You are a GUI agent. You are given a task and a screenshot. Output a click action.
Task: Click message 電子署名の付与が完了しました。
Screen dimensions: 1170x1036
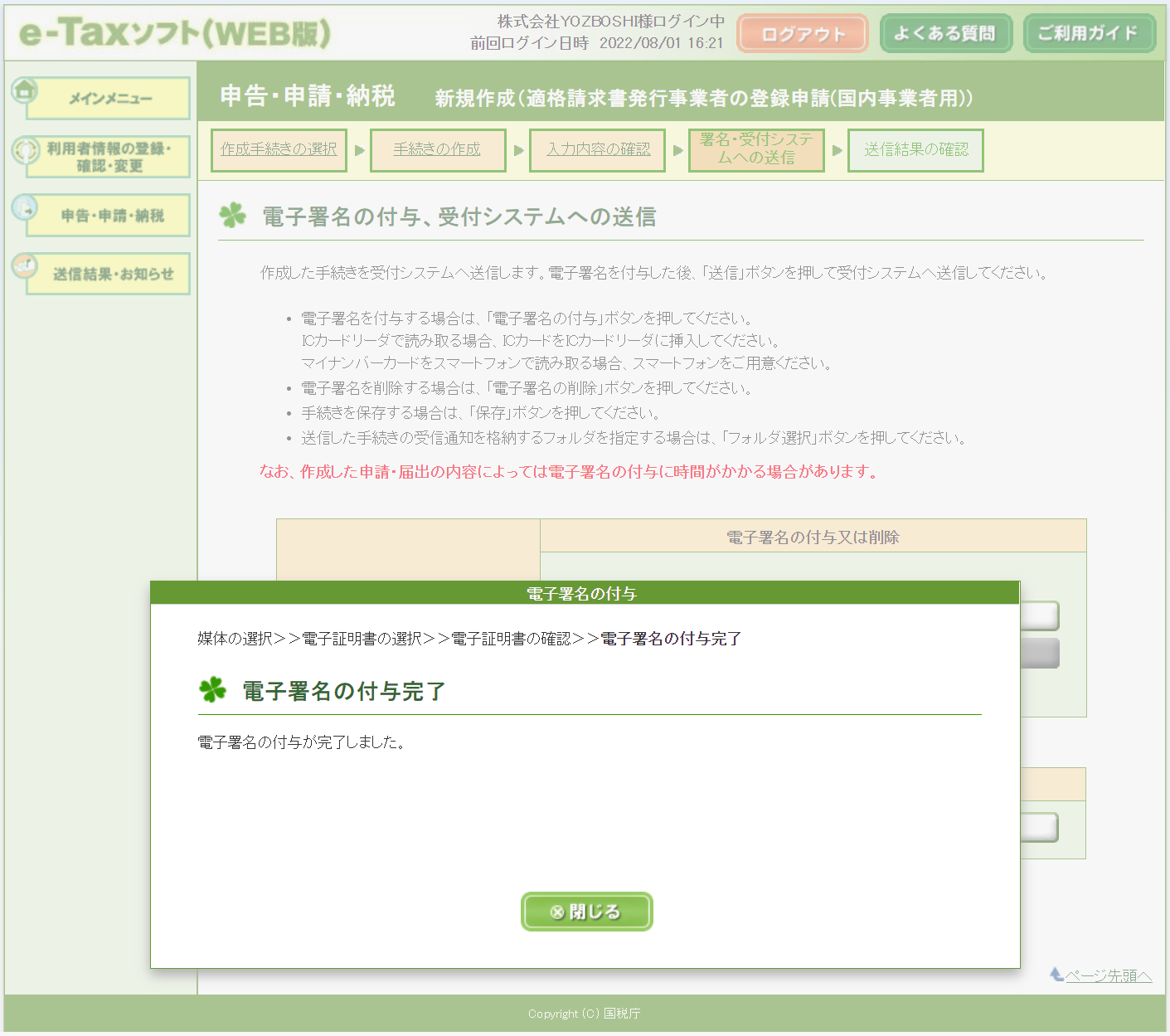303,742
